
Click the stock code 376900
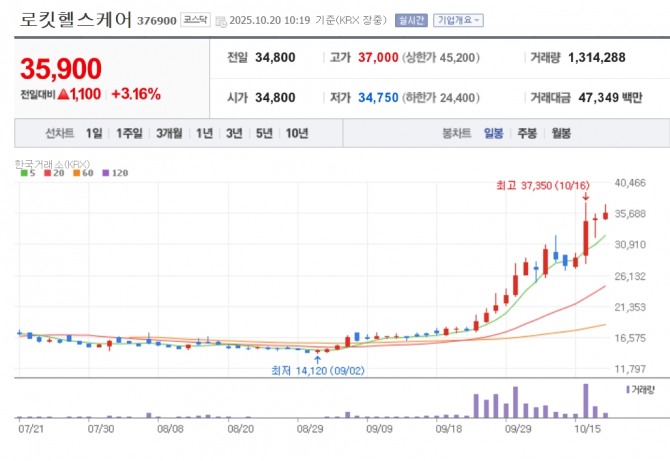(x=157, y=21)
